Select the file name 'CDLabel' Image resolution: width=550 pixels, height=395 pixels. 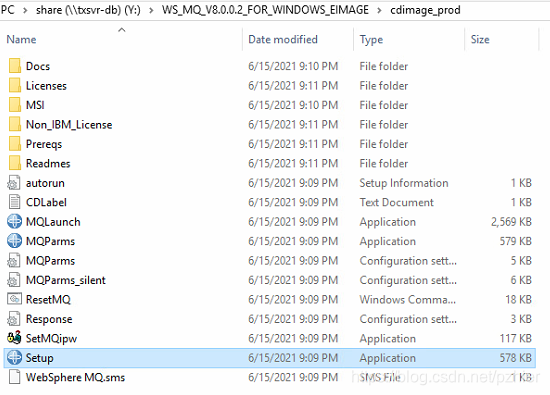click(x=46, y=202)
